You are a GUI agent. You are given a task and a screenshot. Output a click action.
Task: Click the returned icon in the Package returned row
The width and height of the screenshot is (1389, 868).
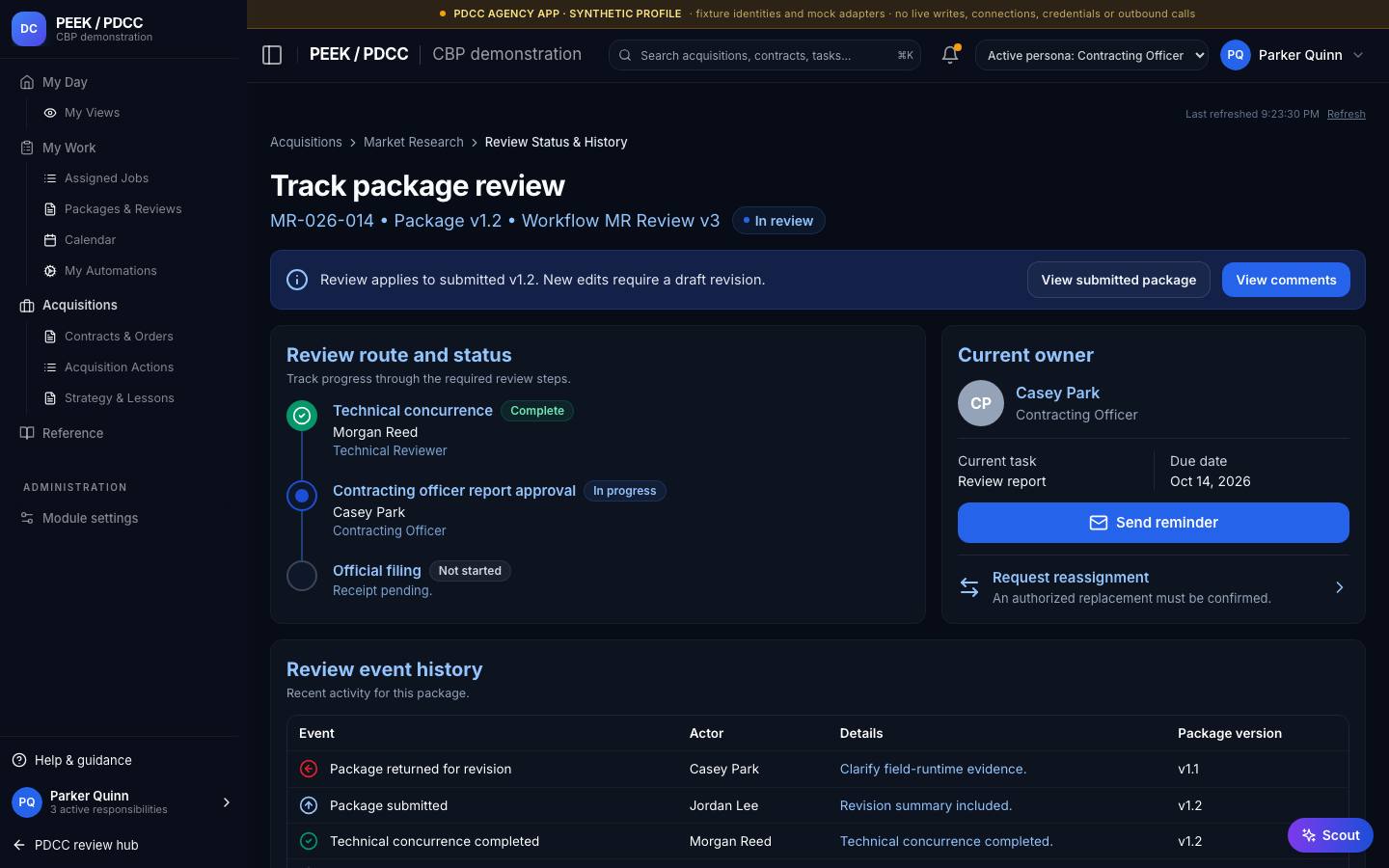(x=309, y=769)
